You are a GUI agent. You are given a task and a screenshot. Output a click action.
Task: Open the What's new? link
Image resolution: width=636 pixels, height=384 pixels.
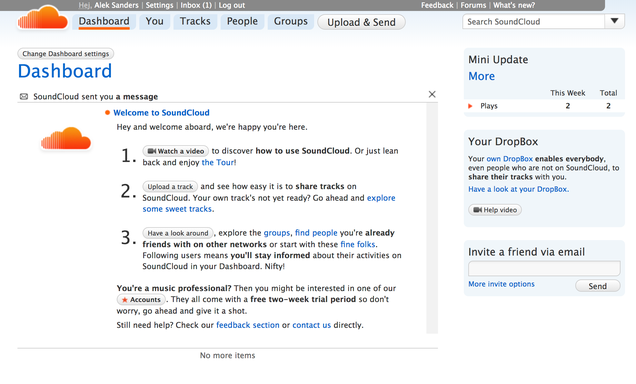tap(514, 5)
